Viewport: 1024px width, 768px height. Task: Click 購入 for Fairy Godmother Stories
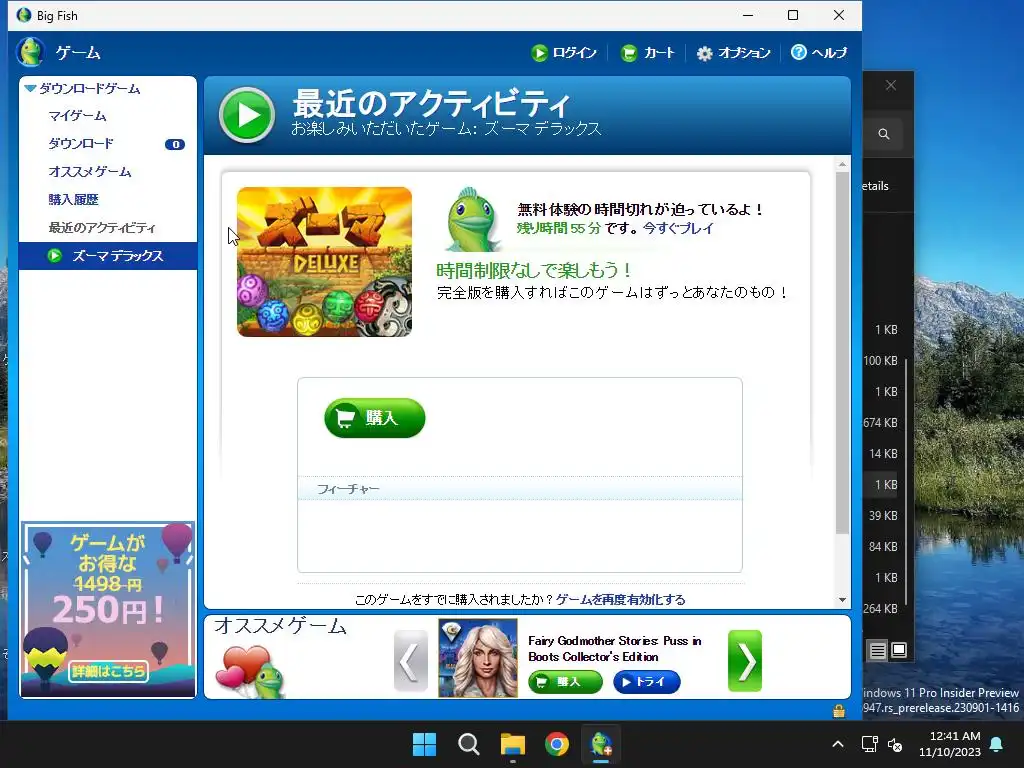click(566, 682)
